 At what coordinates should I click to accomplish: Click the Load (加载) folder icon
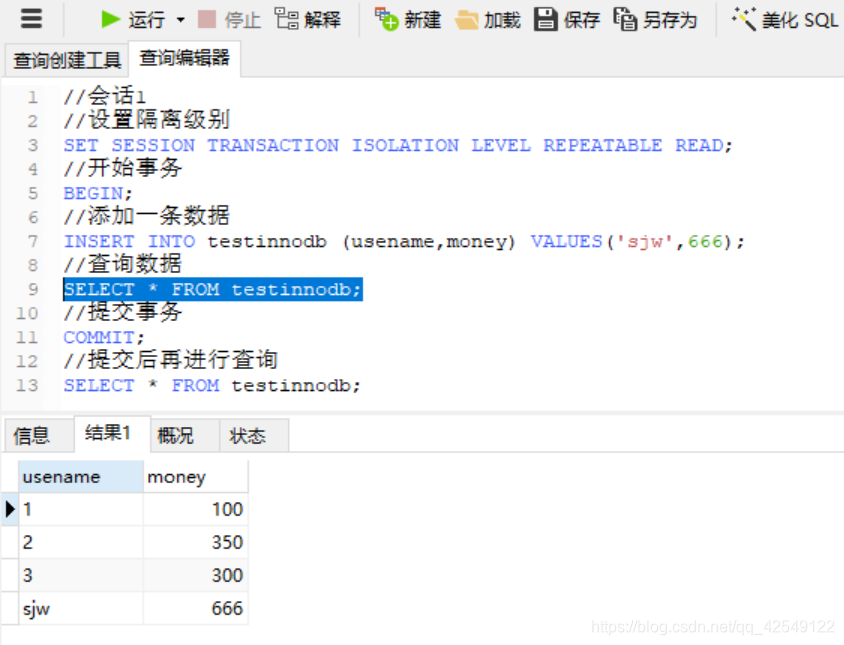466,20
